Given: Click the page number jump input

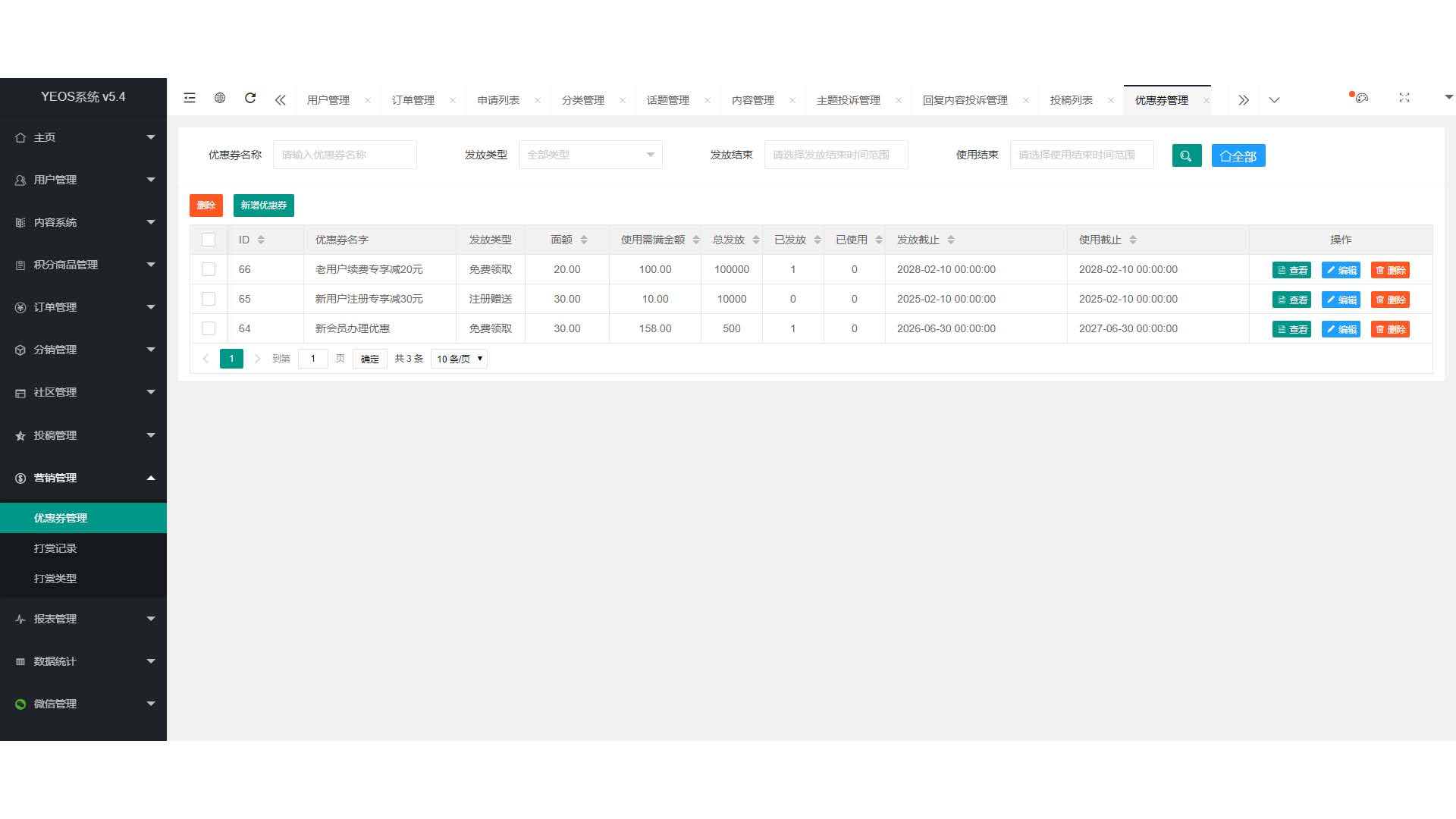Looking at the screenshot, I should tap(313, 359).
